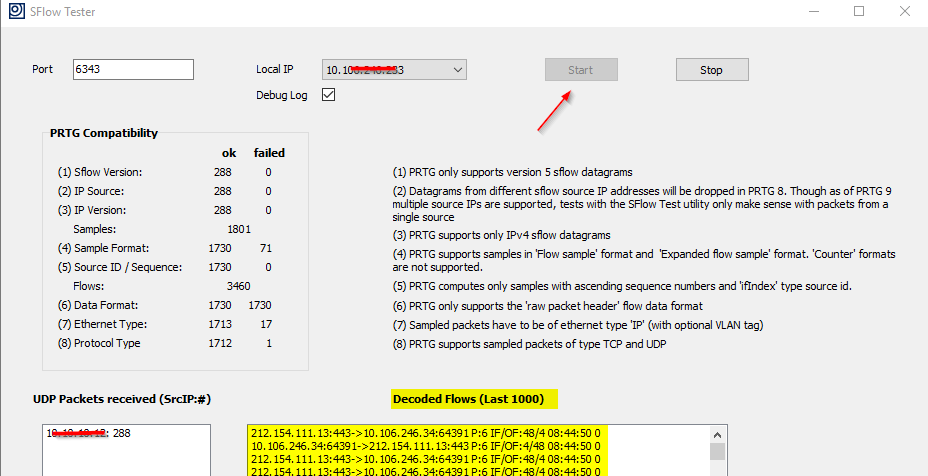The height and width of the screenshot is (476, 928).
Task: Maximize the SFlow Tester window
Action: coord(859,11)
